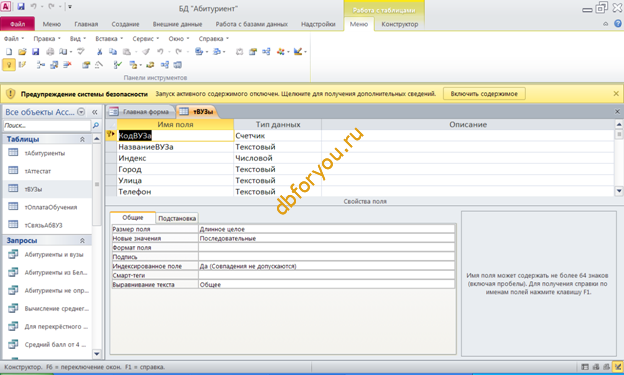Click the Индексированное поле property value
This screenshot has height=375, width=624.
pyautogui.click(x=326, y=266)
